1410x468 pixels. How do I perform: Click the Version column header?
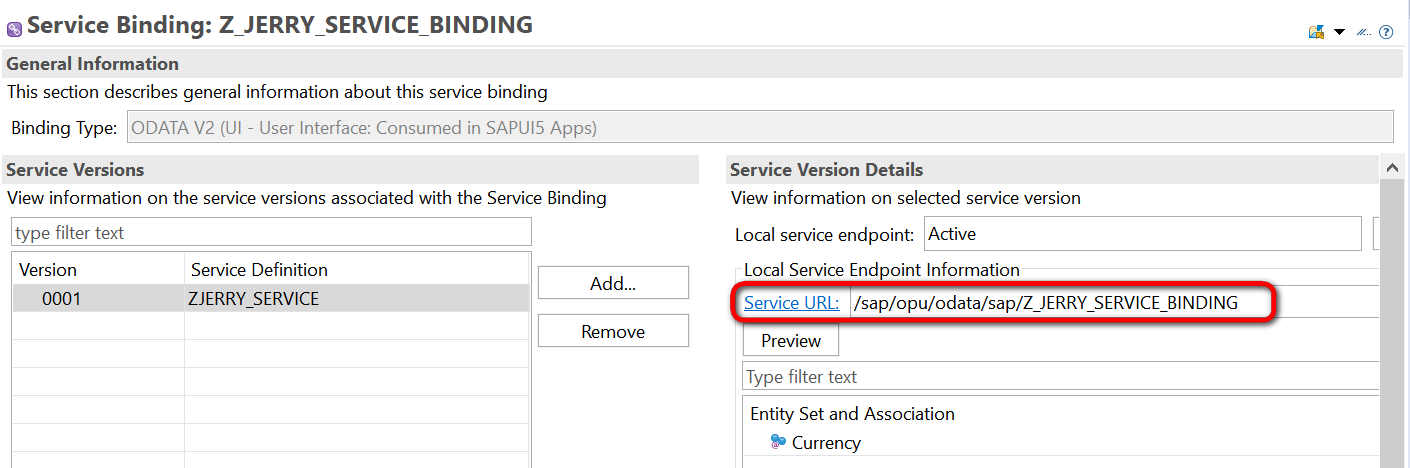pyautogui.click(x=48, y=270)
